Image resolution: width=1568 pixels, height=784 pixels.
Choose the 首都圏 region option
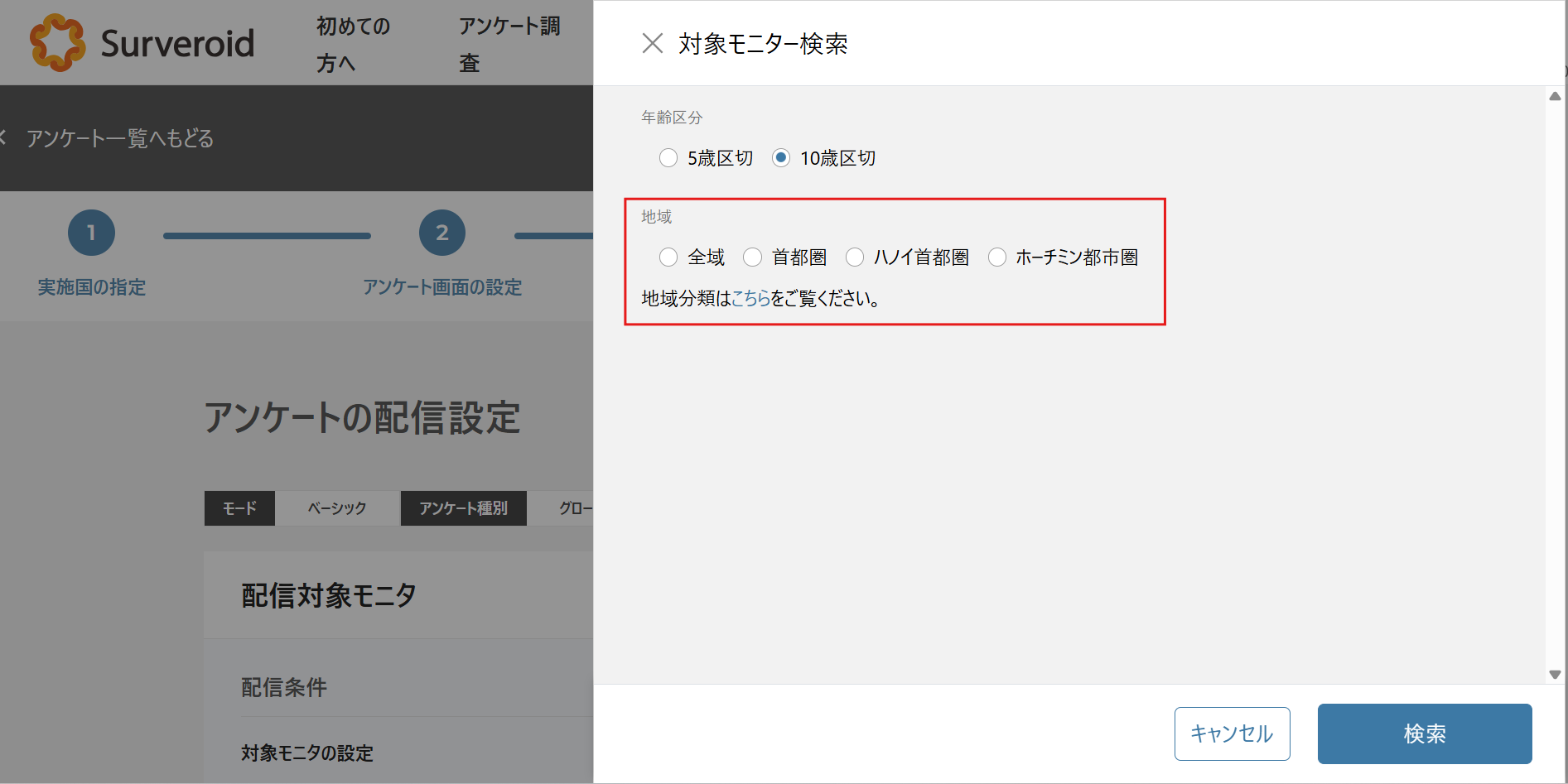click(x=752, y=257)
